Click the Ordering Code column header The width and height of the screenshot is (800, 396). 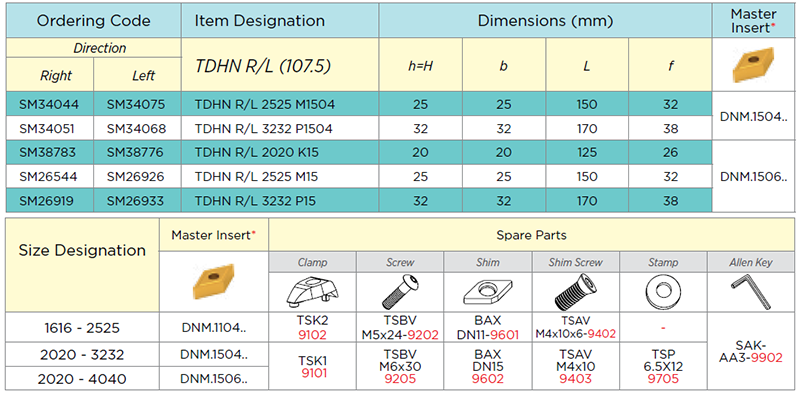(94, 20)
